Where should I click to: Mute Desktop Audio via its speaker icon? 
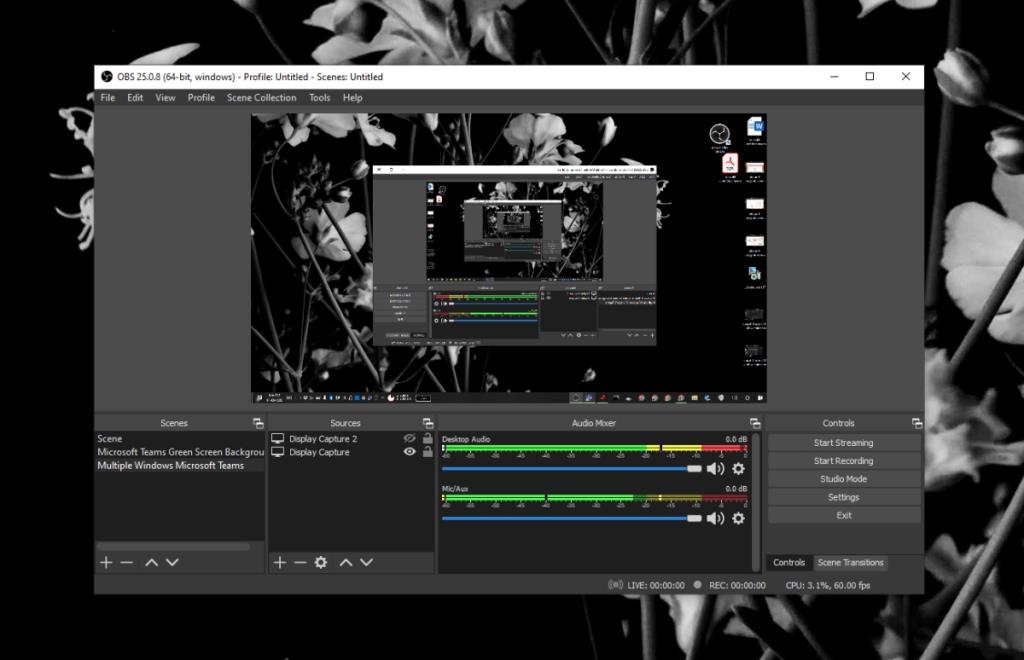click(x=714, y=468)
